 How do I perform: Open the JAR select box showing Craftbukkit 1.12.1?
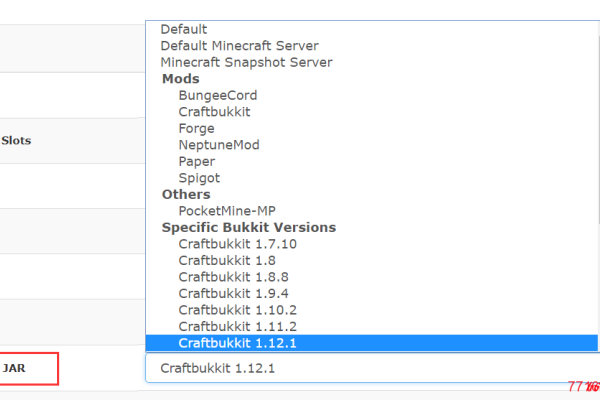coord(370,368)
